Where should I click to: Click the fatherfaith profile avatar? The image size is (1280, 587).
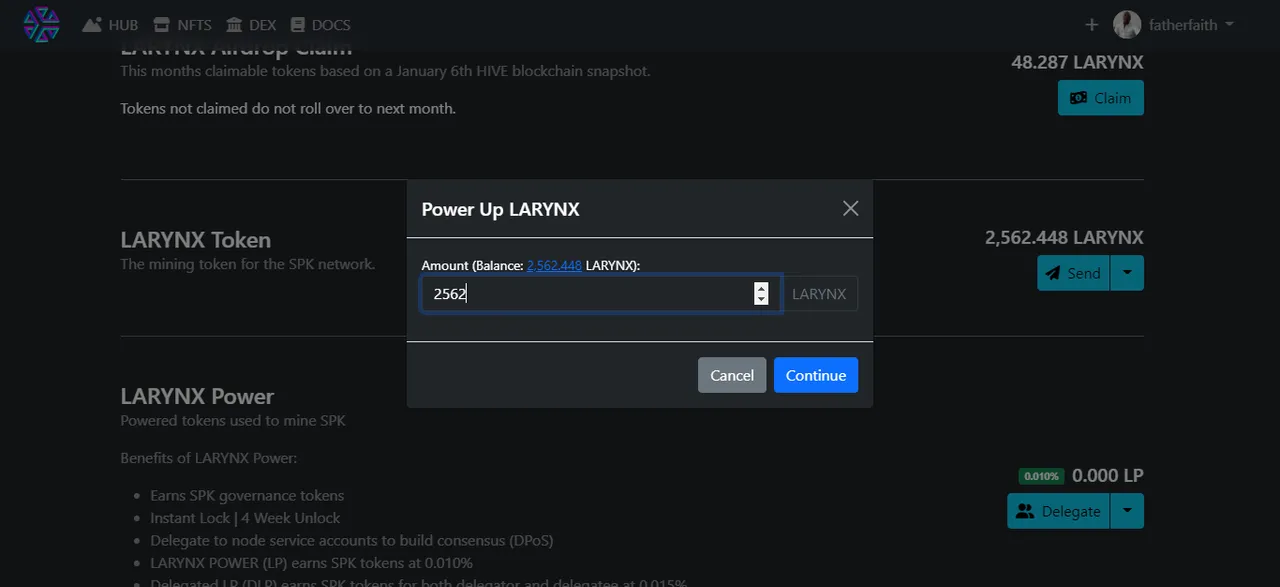[1127, 25]
